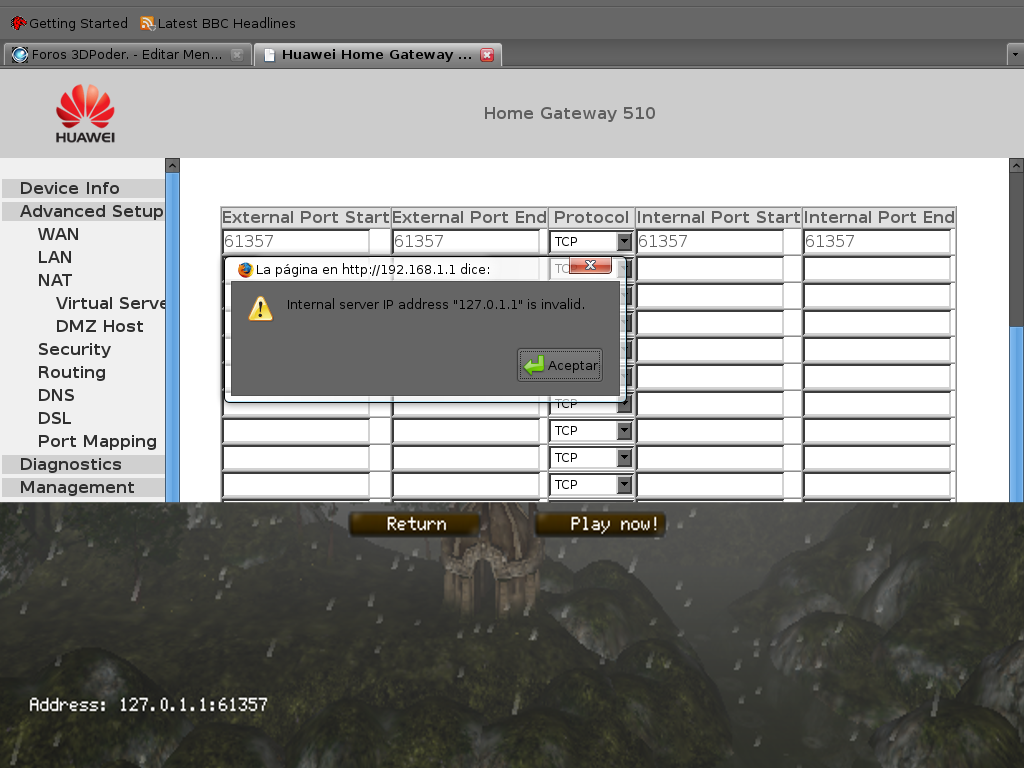The height and width of the screenshot is (768, 1024).
Task: Click the Huawei logo
Action: [85, 114]
